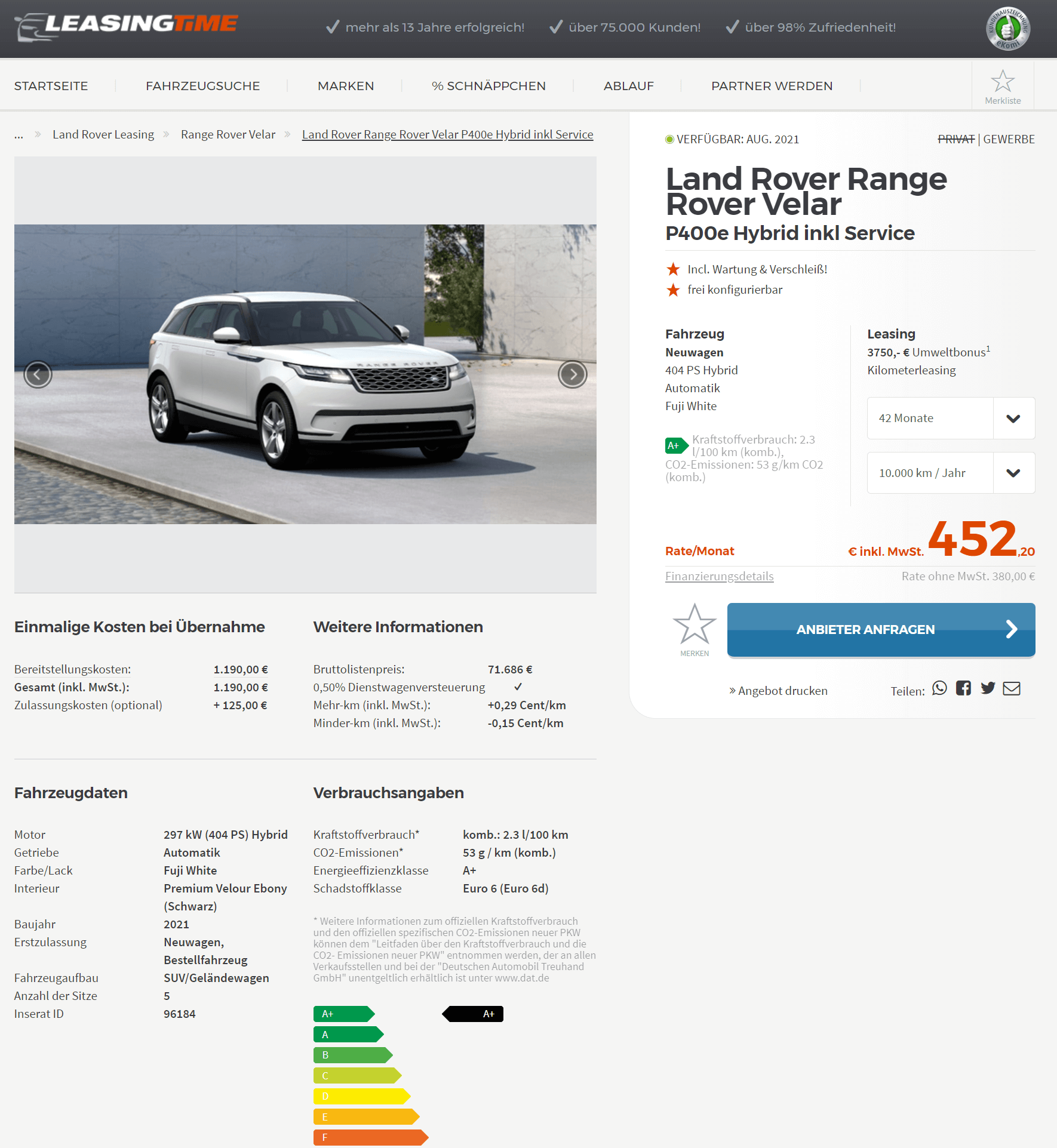Click the green B efficiency class bar
The width and height of the screenshot is (1057, 1148).
click(353, 1055)
